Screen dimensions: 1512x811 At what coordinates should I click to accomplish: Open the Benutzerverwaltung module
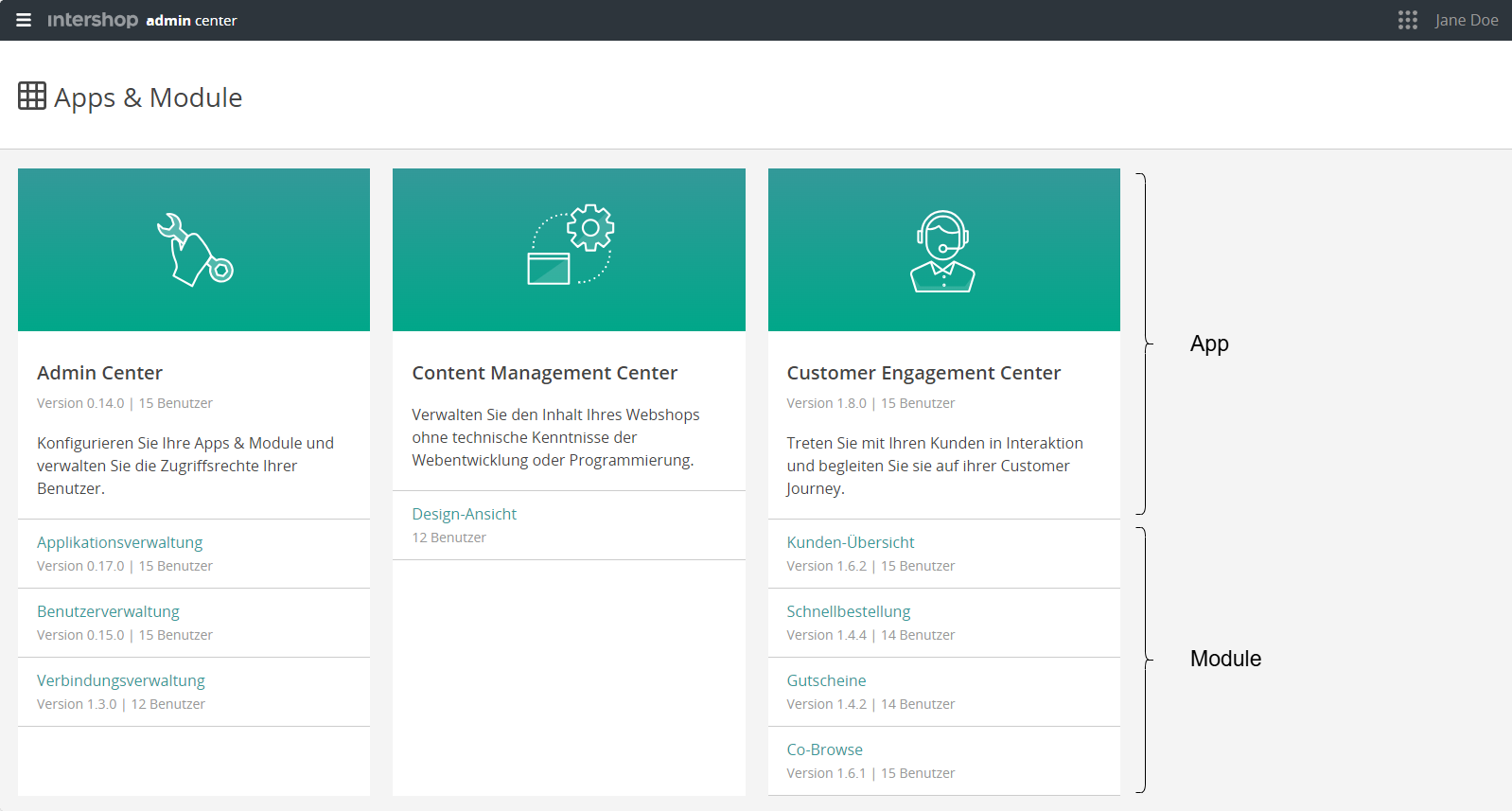coord(108,611)
